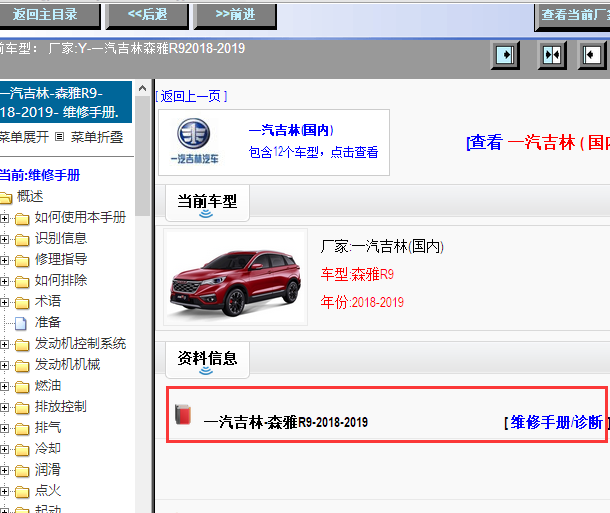Click the sidebar title 维修手册 header

point(66,103)
